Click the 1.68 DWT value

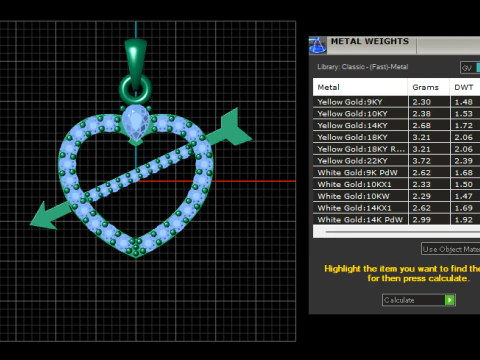(464, 173)
